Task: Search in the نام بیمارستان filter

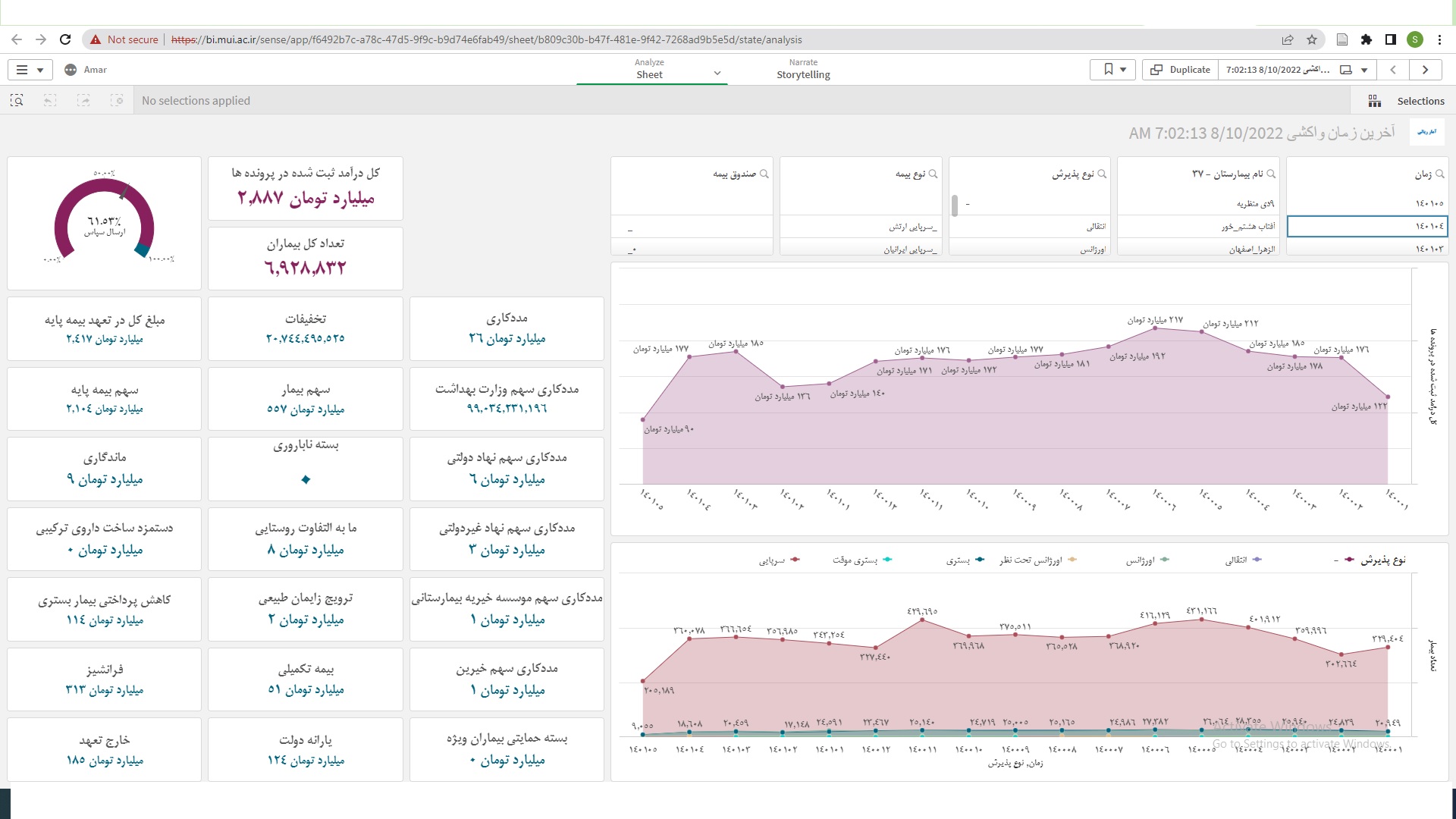Action: click(x=1271, y=174)
